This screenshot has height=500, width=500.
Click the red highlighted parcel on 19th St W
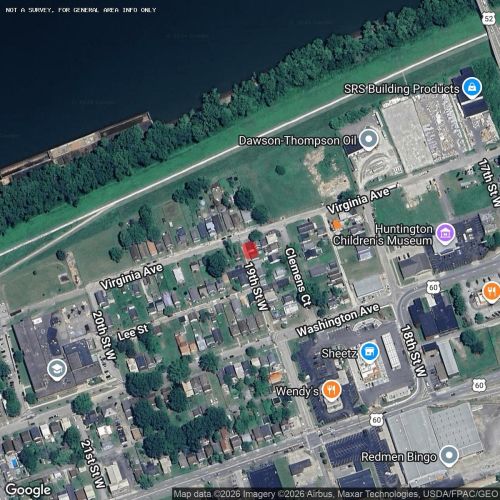(250, 250)
